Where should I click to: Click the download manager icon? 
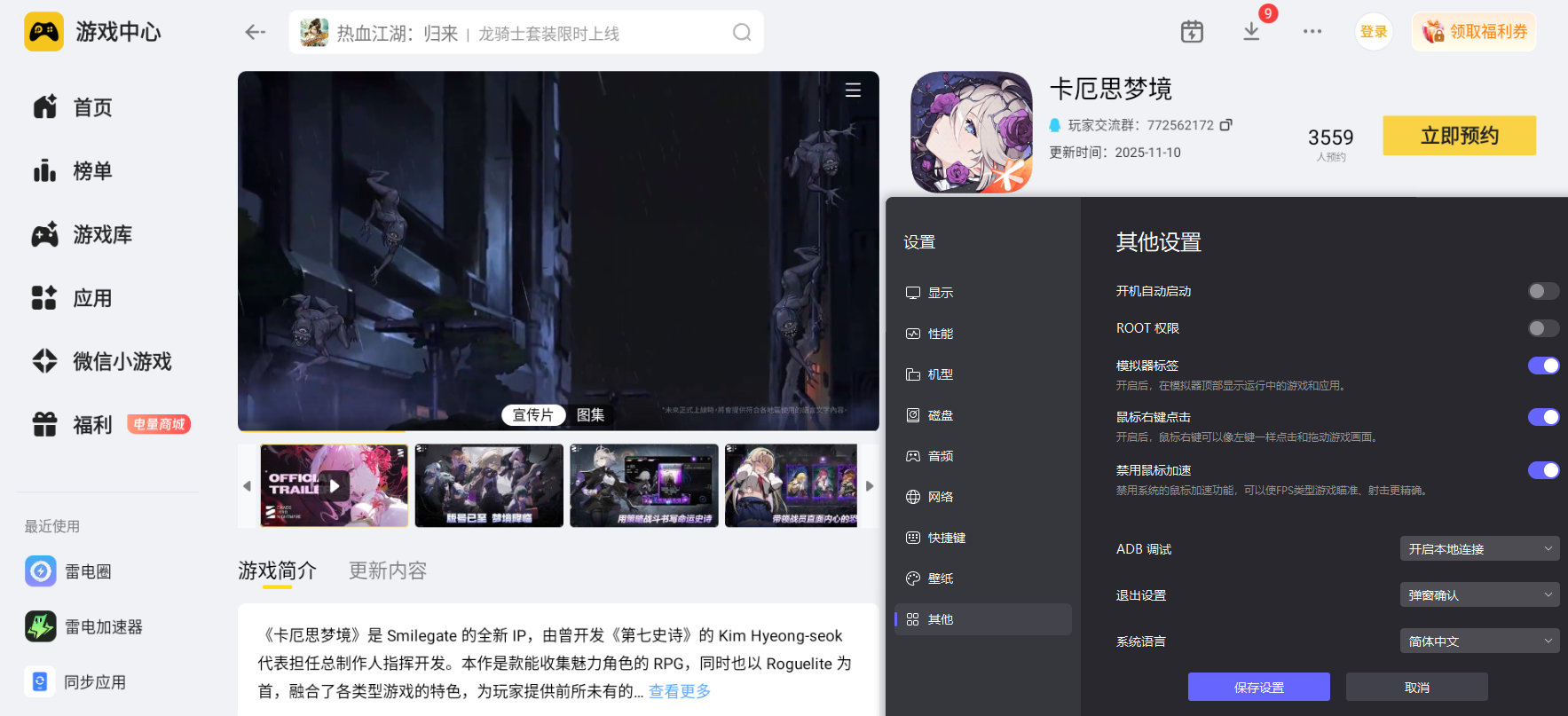click(x=1251, y=32)
